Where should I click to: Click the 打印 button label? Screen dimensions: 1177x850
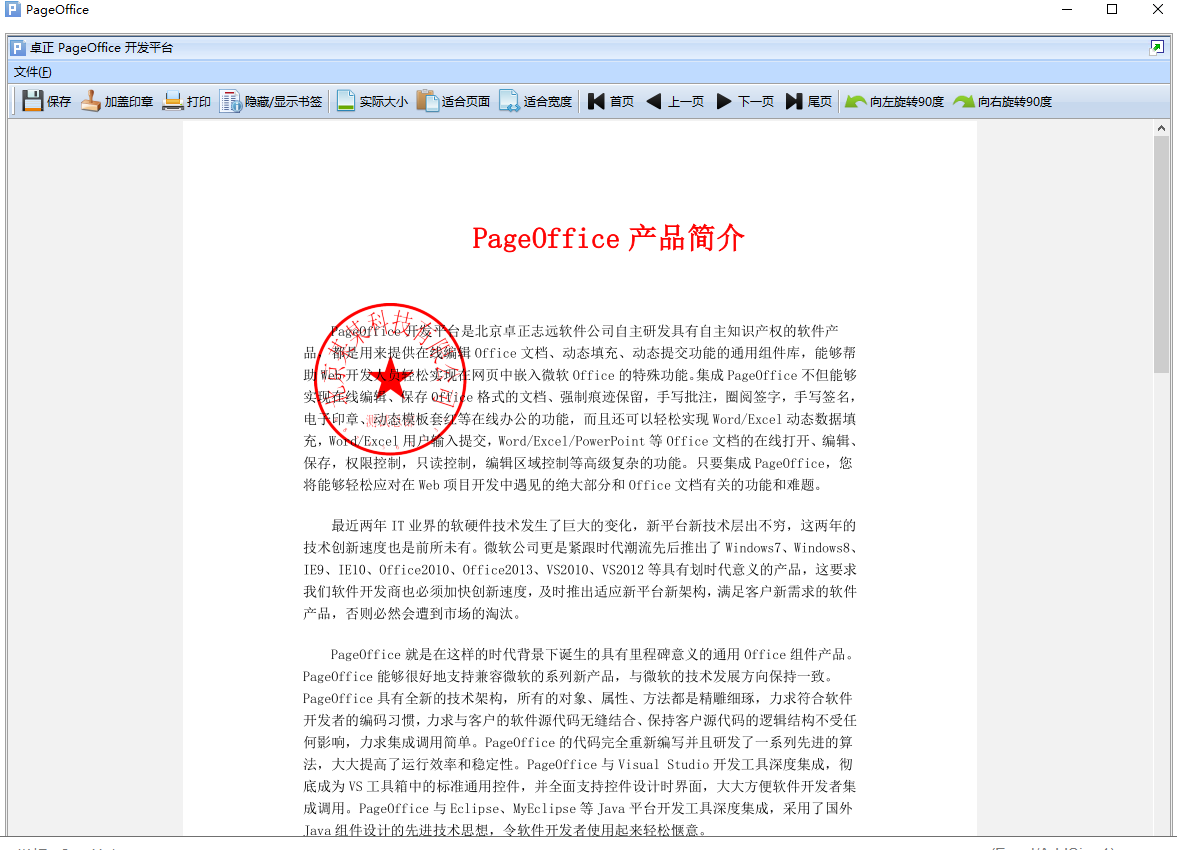coord(199,101)
